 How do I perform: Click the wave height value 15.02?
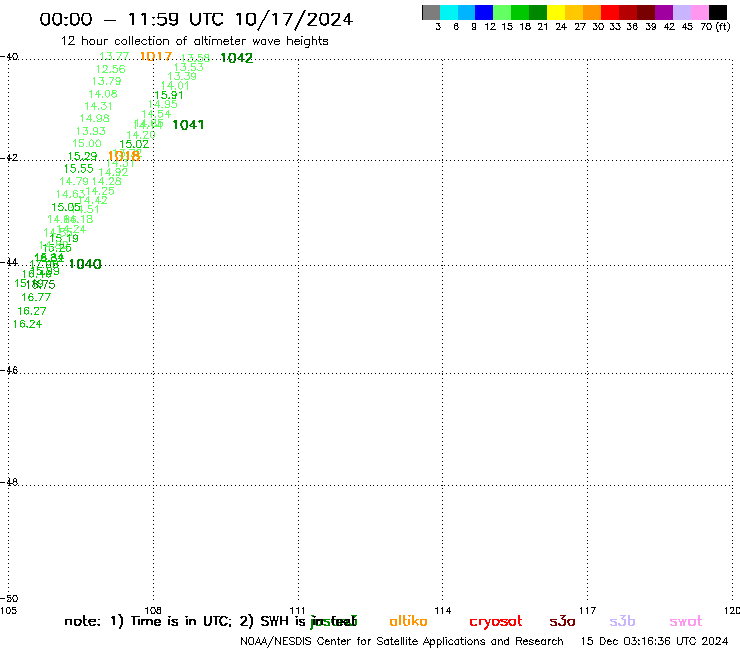[134, 144]
